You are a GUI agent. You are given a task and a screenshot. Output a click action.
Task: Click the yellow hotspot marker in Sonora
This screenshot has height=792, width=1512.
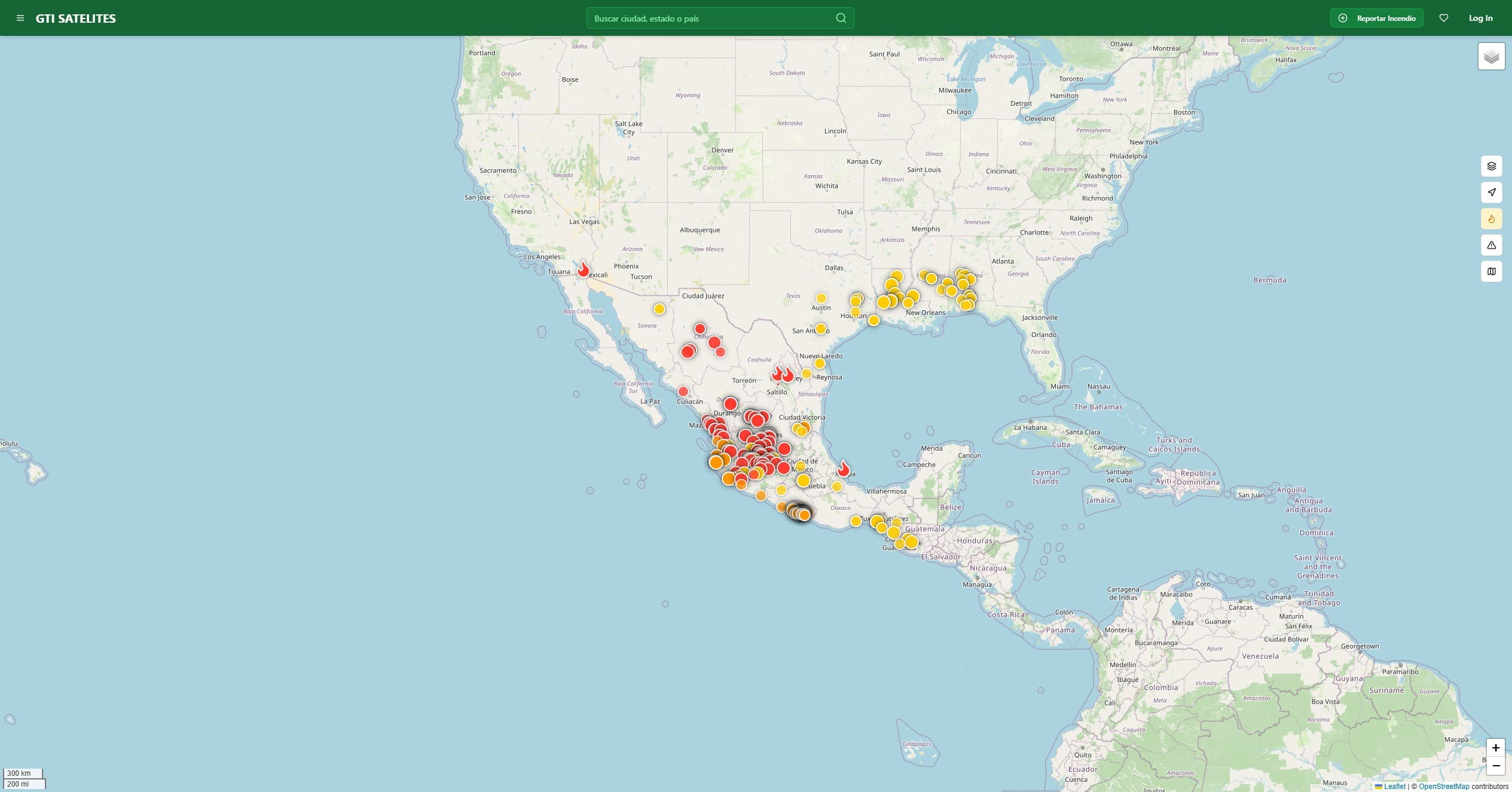(659, 309)
